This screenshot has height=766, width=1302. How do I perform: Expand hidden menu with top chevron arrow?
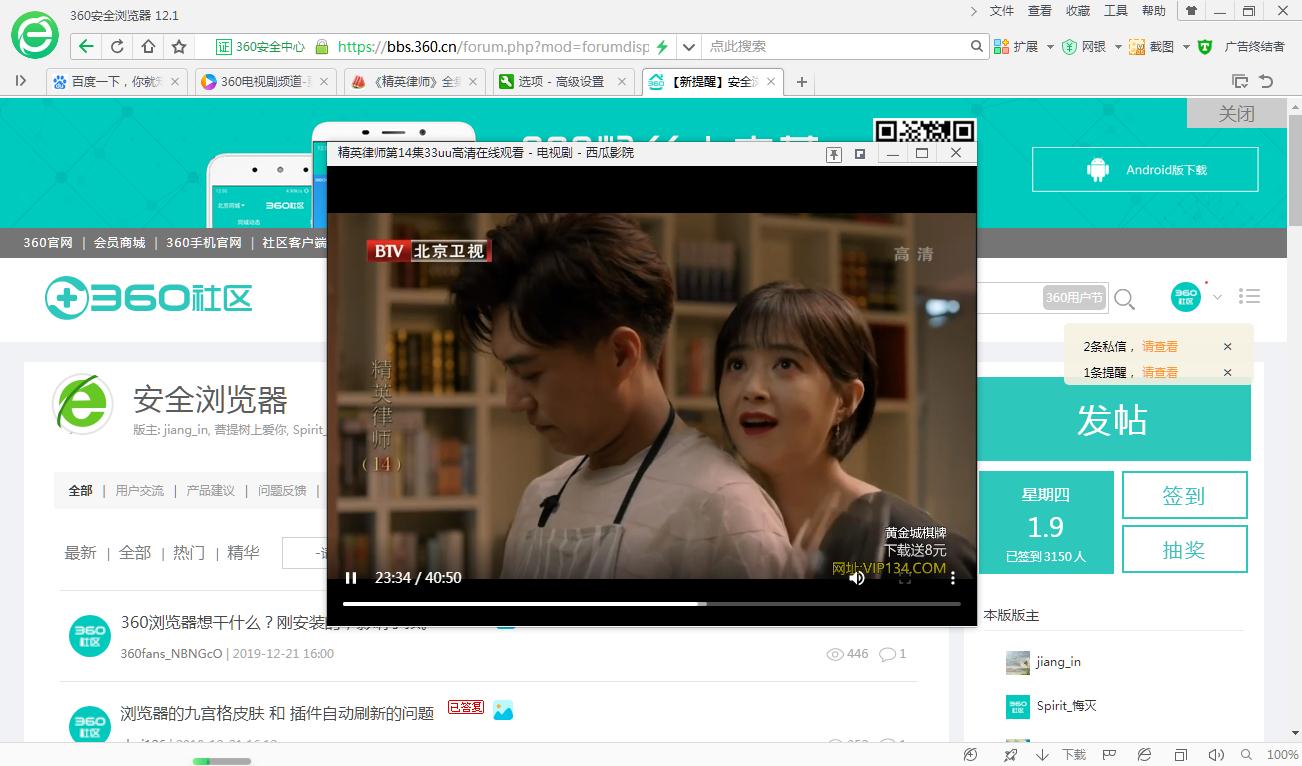click(975, 11)
